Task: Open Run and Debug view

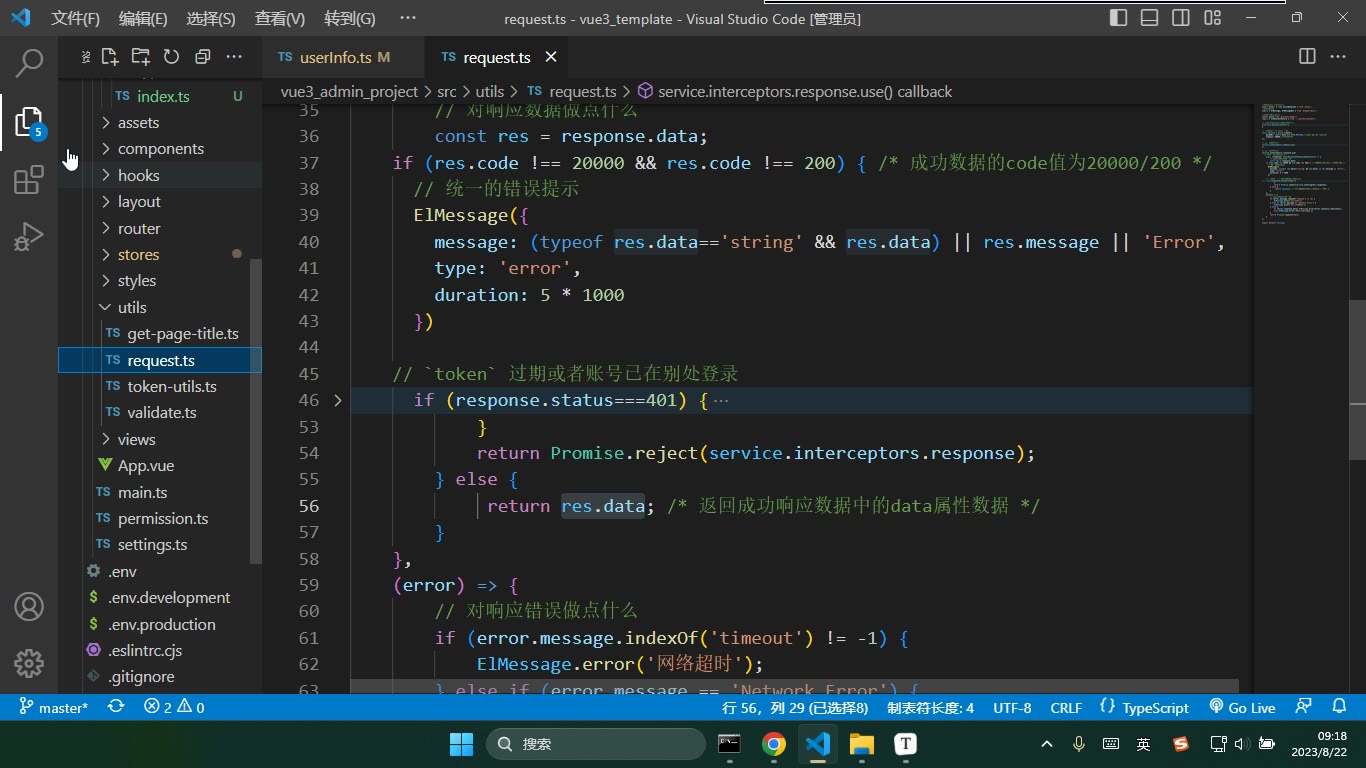Action: 29,238
